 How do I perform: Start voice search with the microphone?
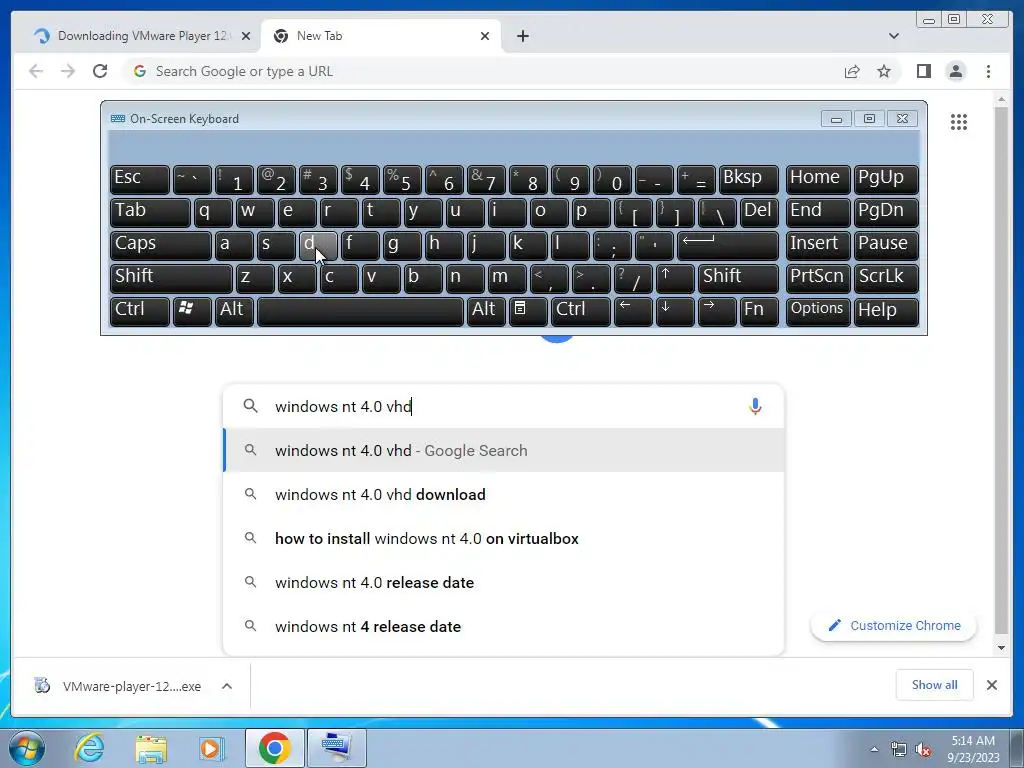[x=755, y=406]
